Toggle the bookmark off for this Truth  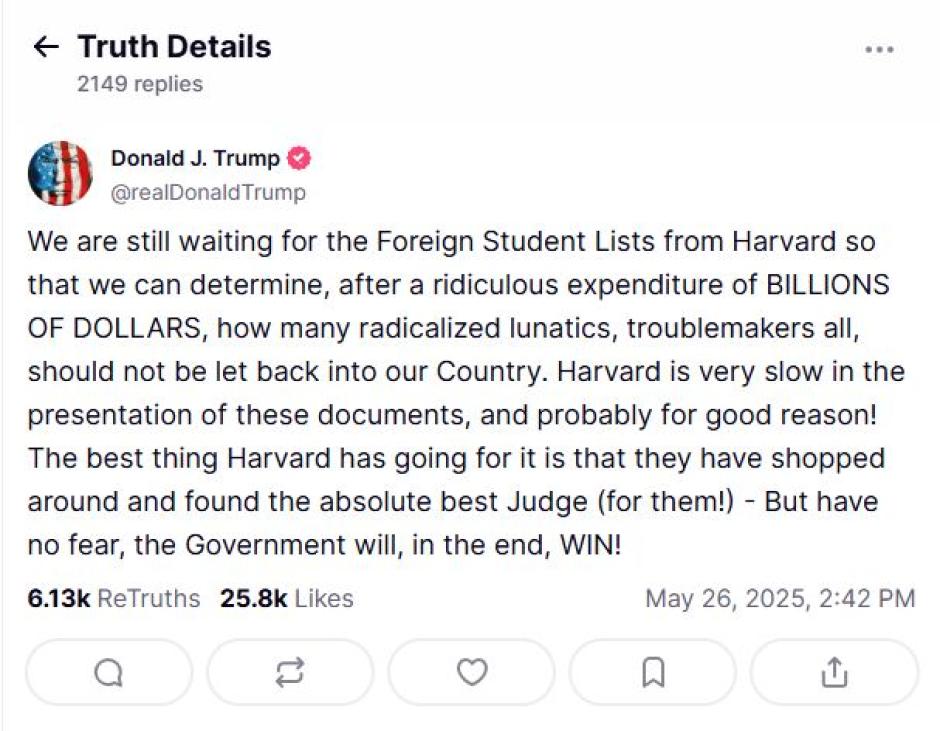[x=652, y=672]
